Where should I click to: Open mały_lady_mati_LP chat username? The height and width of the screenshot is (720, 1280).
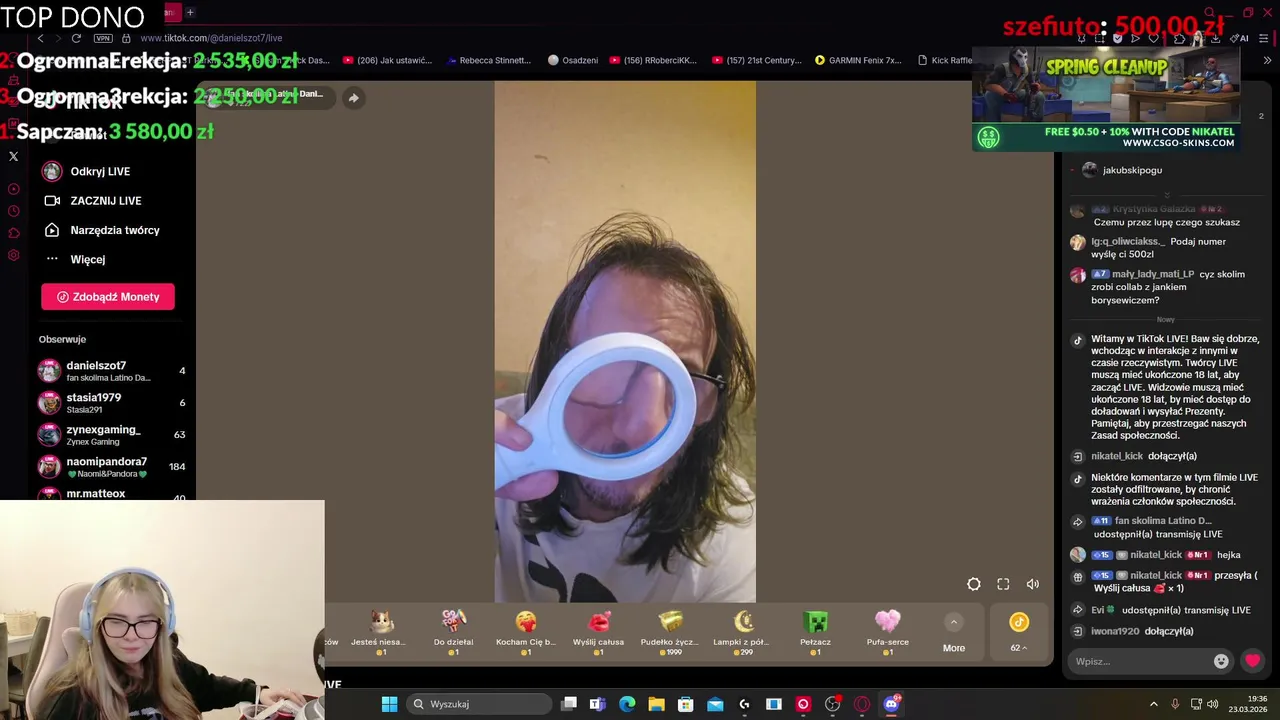coord(1153,274)
